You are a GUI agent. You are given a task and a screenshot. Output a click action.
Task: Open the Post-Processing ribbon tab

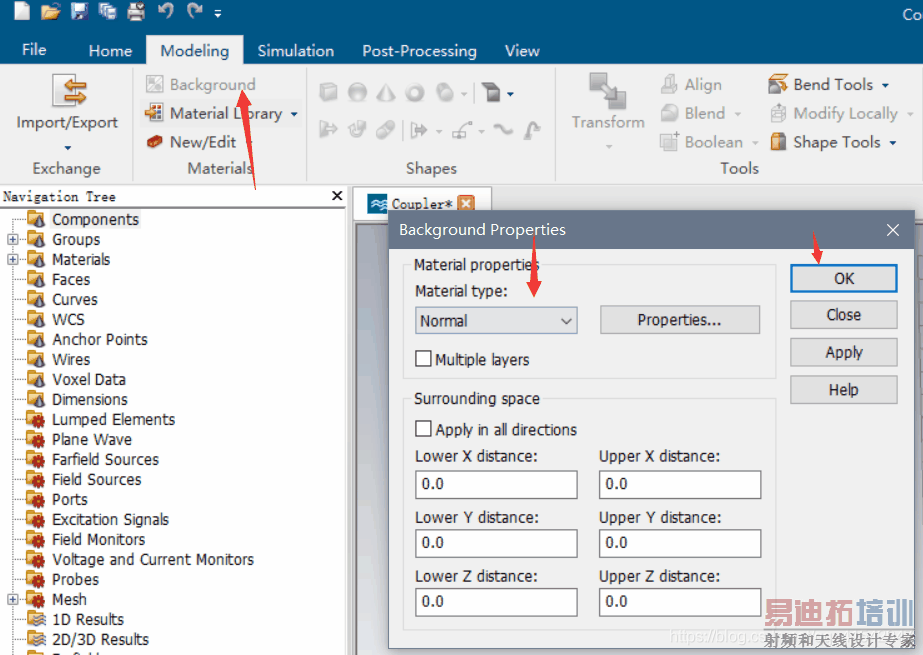pos(419,51)
